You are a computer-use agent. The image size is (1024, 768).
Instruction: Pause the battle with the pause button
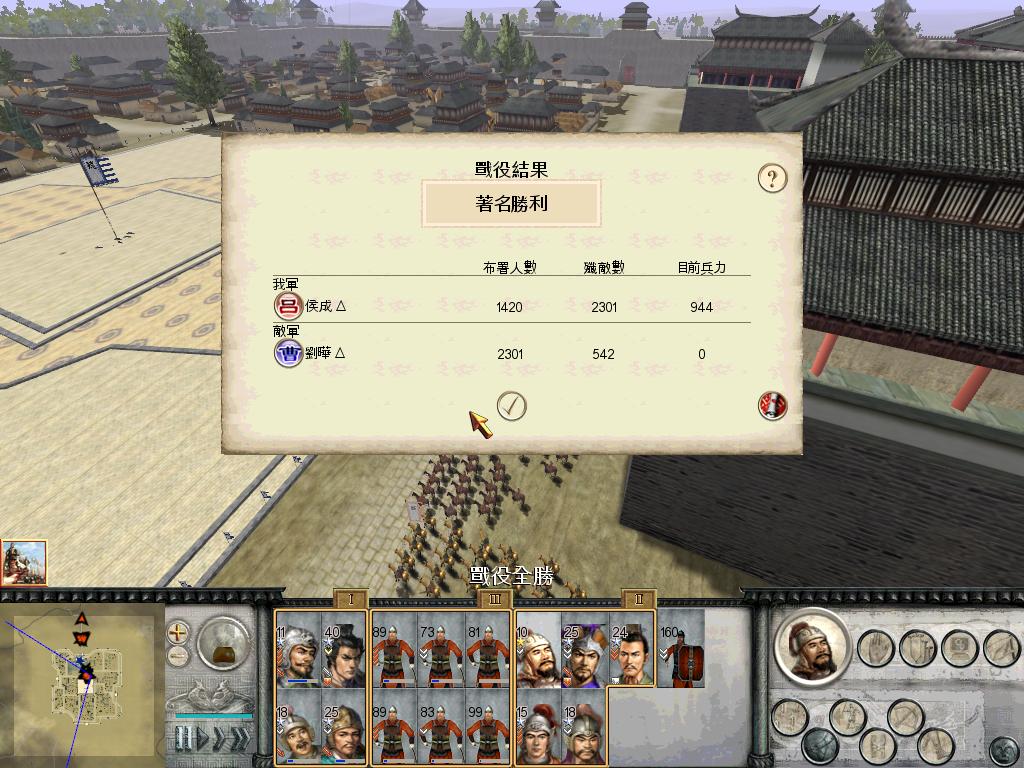pyautogui.click(x=185, y=739)
